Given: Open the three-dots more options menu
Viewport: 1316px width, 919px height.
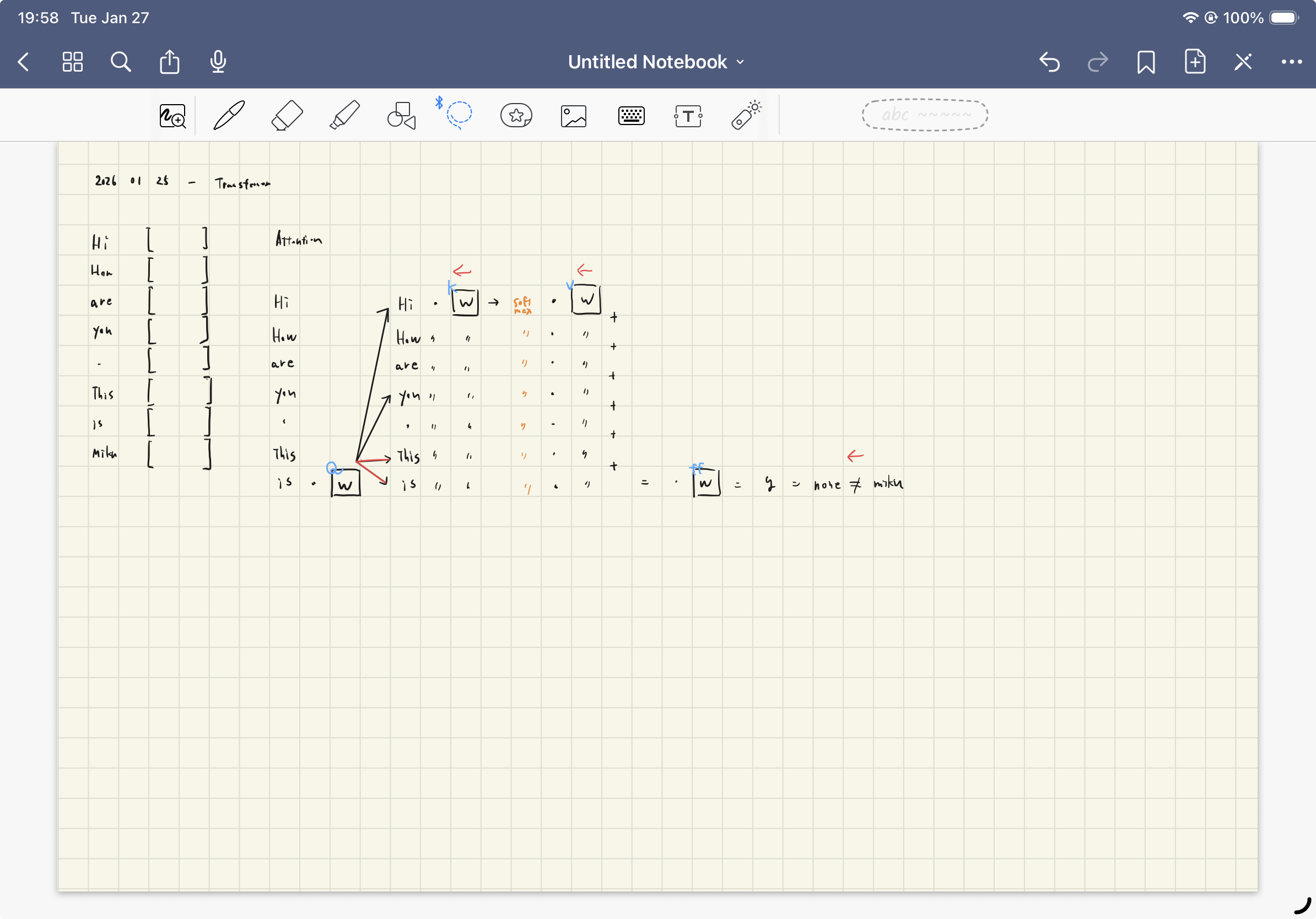Looking at the screenshot, I should [1291, 62].
